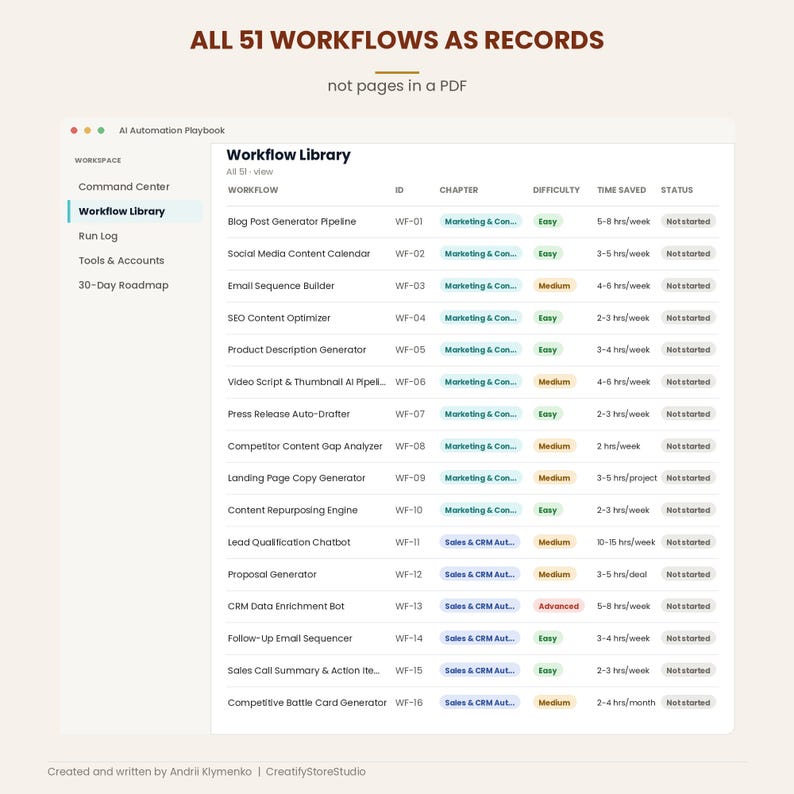Image resolution: width=794 pixels, height=794 pixels.
Task: Open Content Repurposing Engine record
Action: pyautogui.click(x=292, y=510)
